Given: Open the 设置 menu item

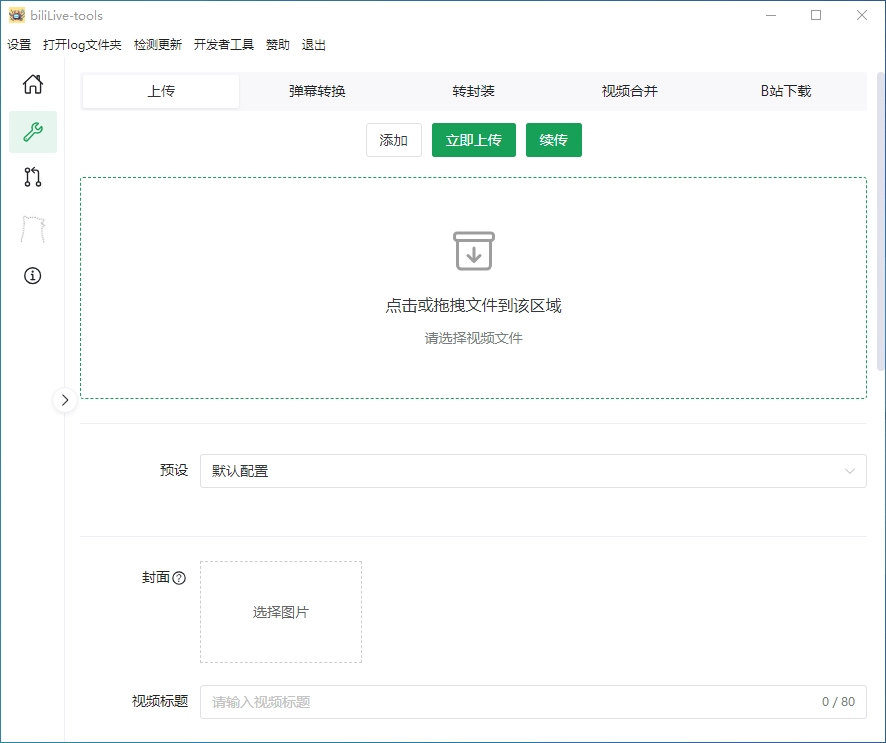Looking at the screenshot, I should pos(19,45).
